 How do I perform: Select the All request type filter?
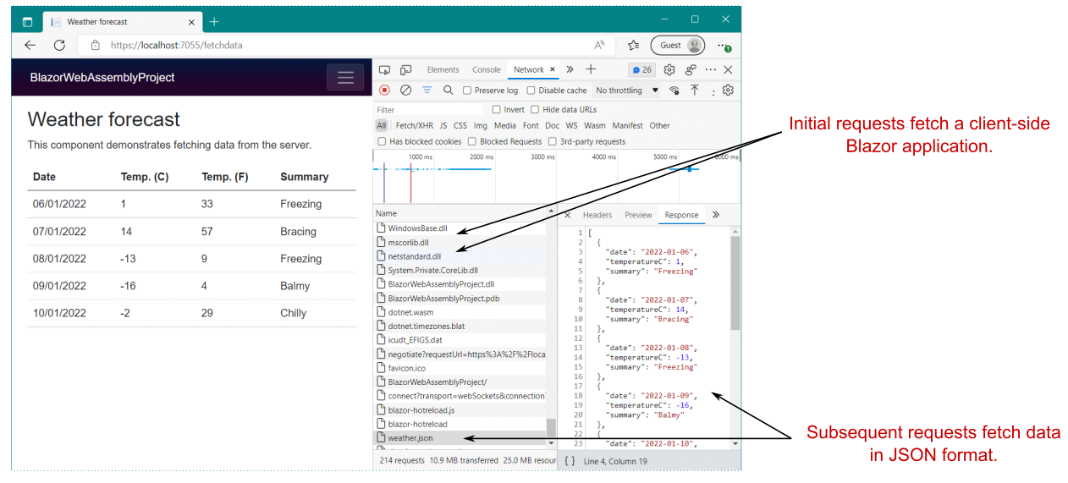[381, 125]
